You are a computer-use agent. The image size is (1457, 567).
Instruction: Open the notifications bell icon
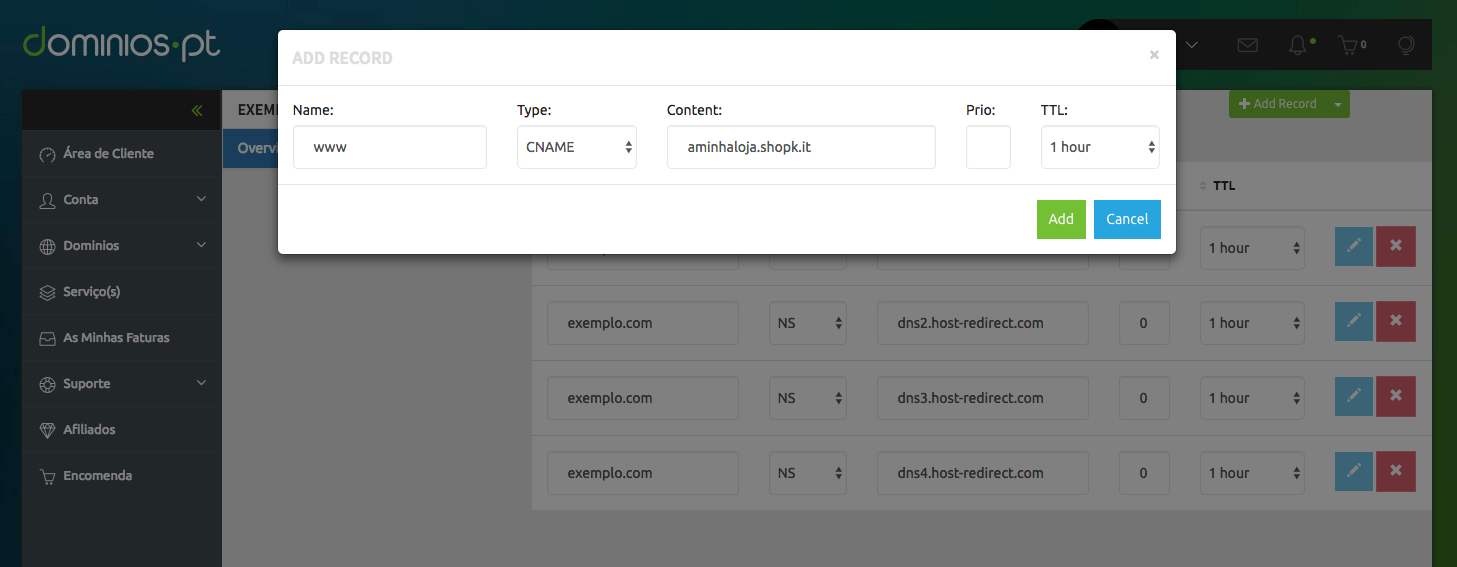tap(1298, 45)
